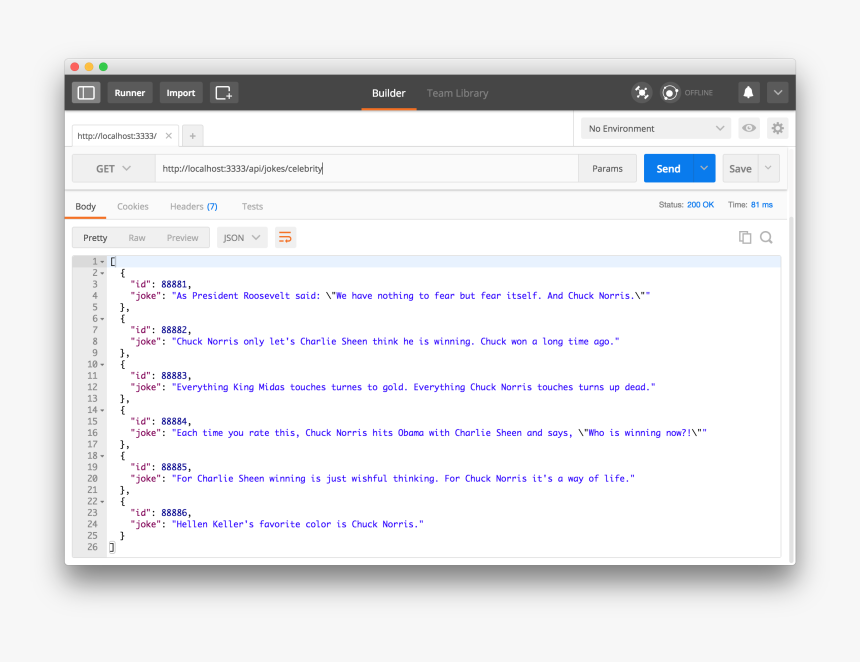860x662 pixels.
Task: Add a new request tab with plus
Action: (193, 135)
